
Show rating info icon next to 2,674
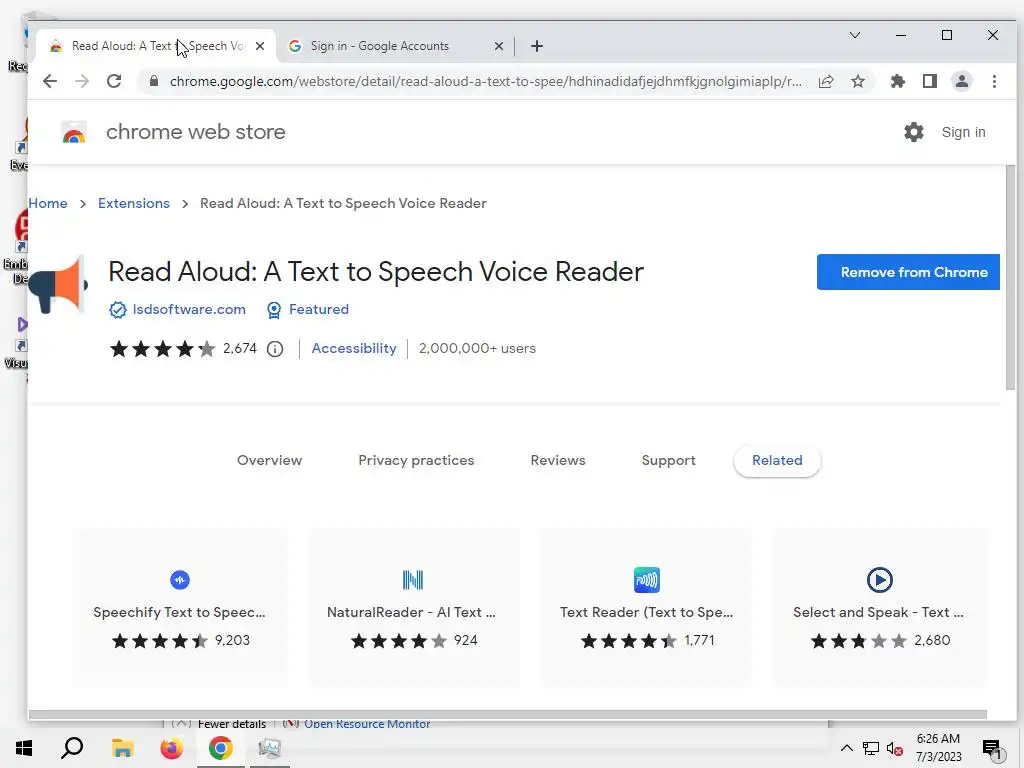click(x=275, y=349)
